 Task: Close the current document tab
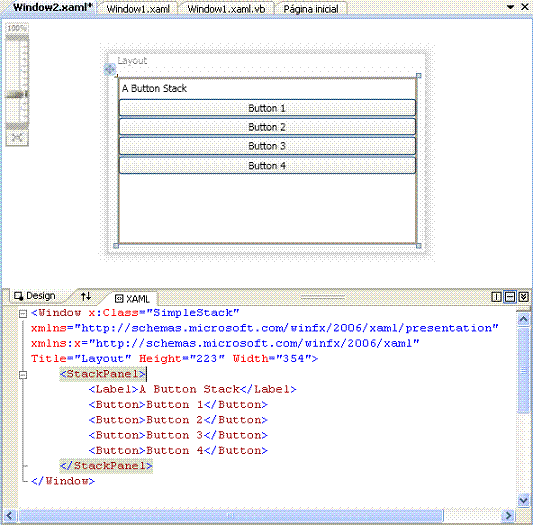(525, 7)
